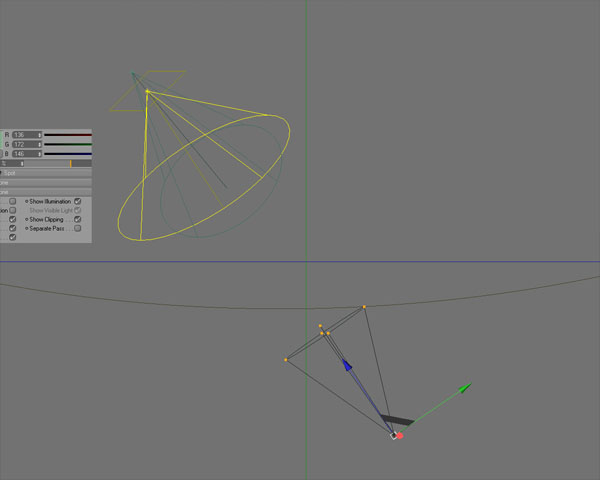Open the dropdown directly above the checkboxes
Viewport: 600px width, 480px height.
(46, 192)
